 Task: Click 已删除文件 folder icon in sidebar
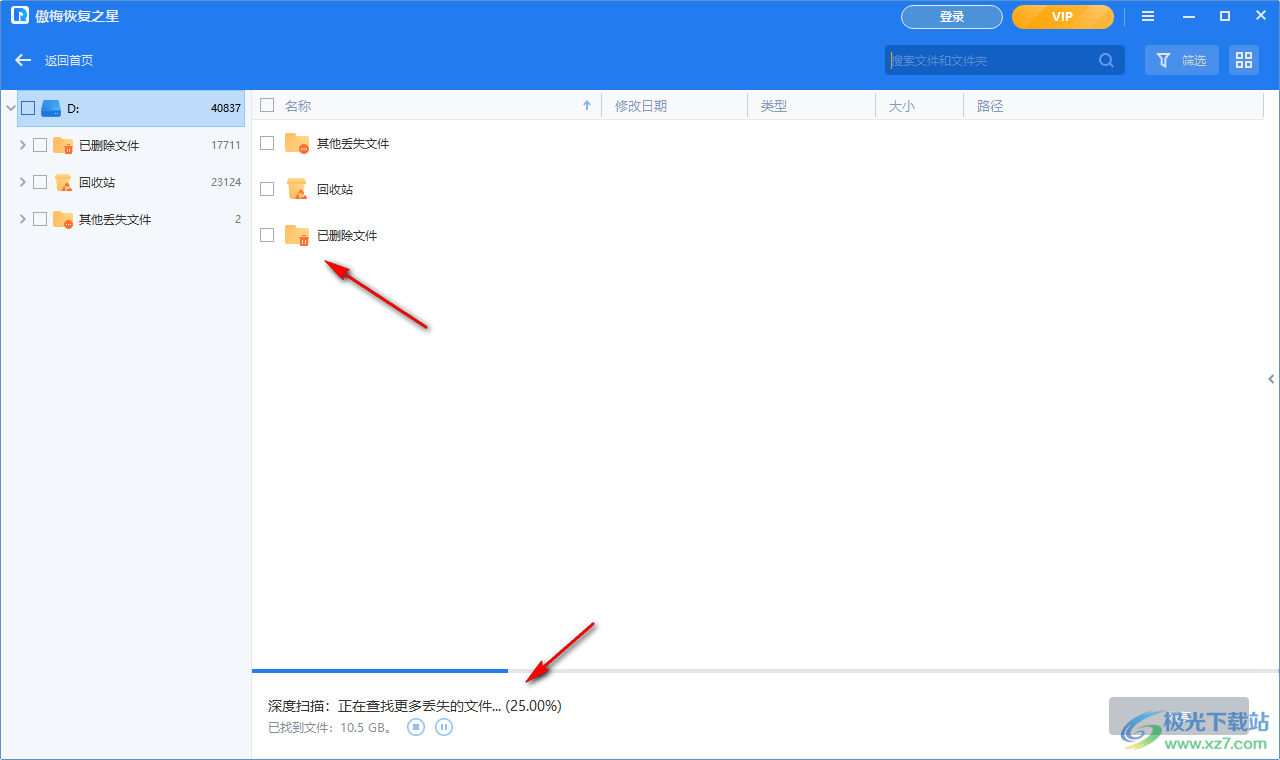coord(63,145)
